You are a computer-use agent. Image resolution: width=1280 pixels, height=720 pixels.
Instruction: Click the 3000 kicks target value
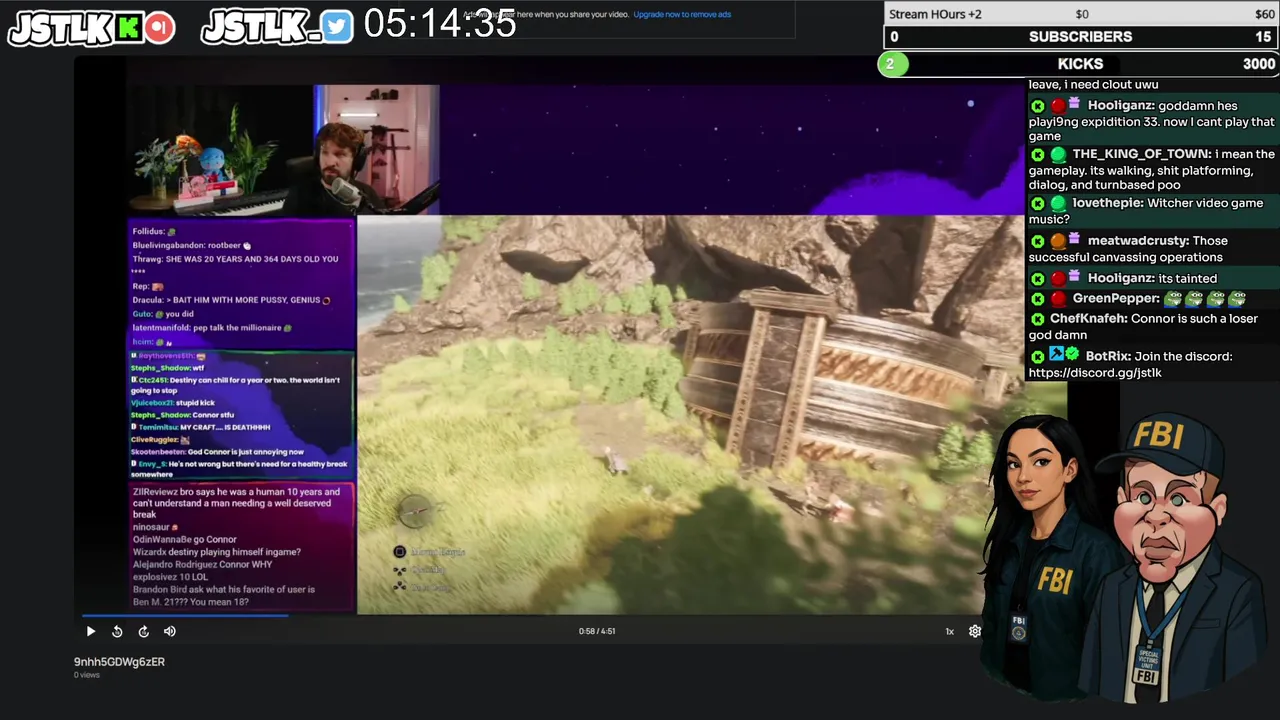[1259, 64]
